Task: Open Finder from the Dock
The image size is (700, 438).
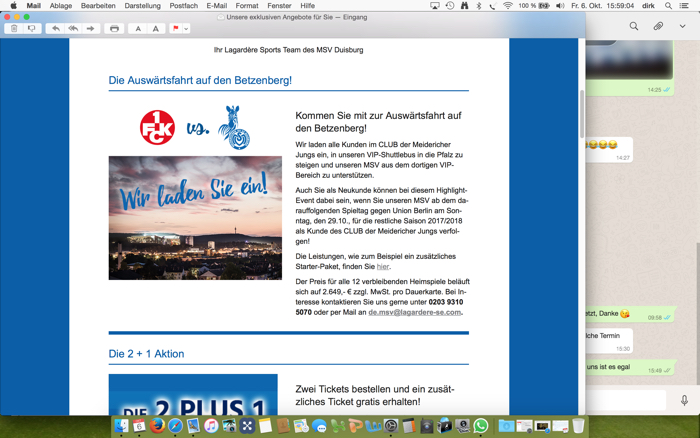Action: (x=121, y=426)
